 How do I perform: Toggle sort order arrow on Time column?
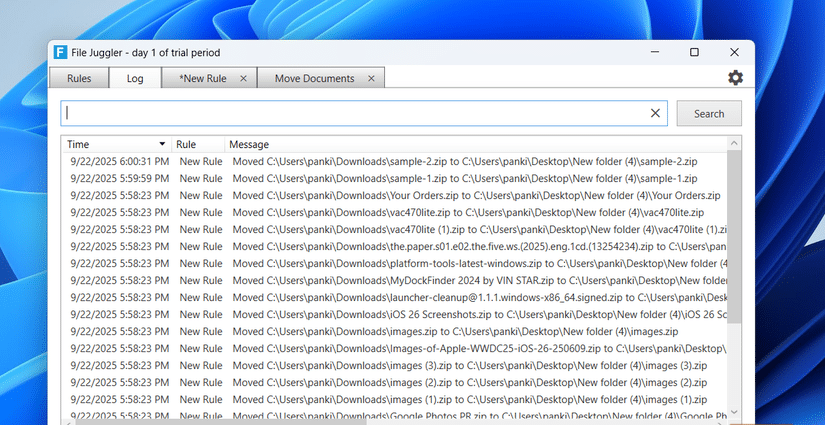click(x=162, y=144)
